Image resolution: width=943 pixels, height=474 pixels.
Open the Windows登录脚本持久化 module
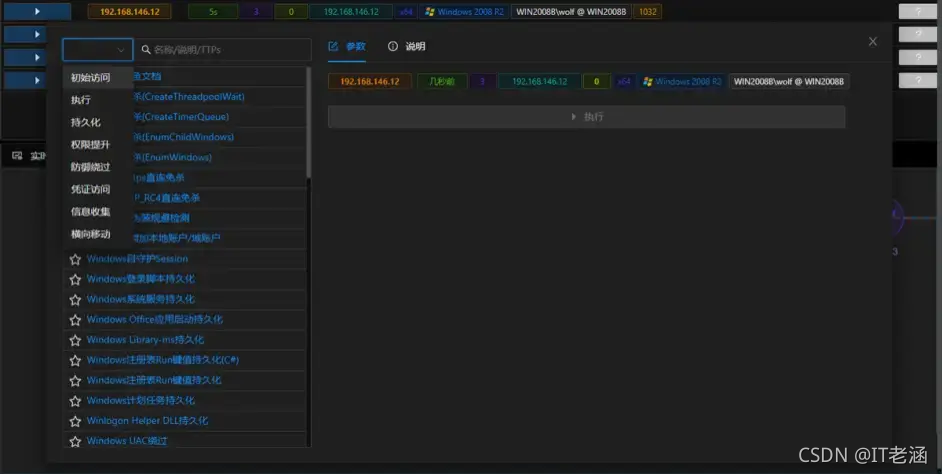[141, 279]
